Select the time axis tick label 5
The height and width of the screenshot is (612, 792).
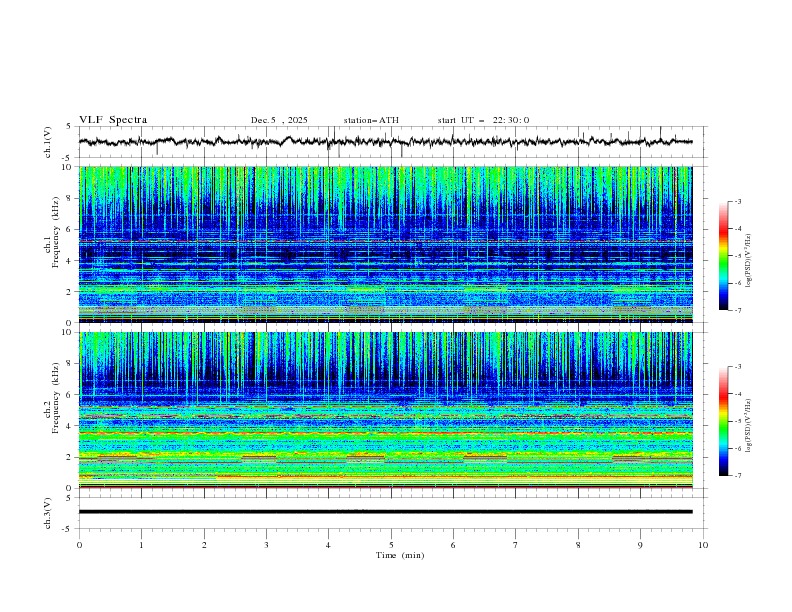point(392,545)
